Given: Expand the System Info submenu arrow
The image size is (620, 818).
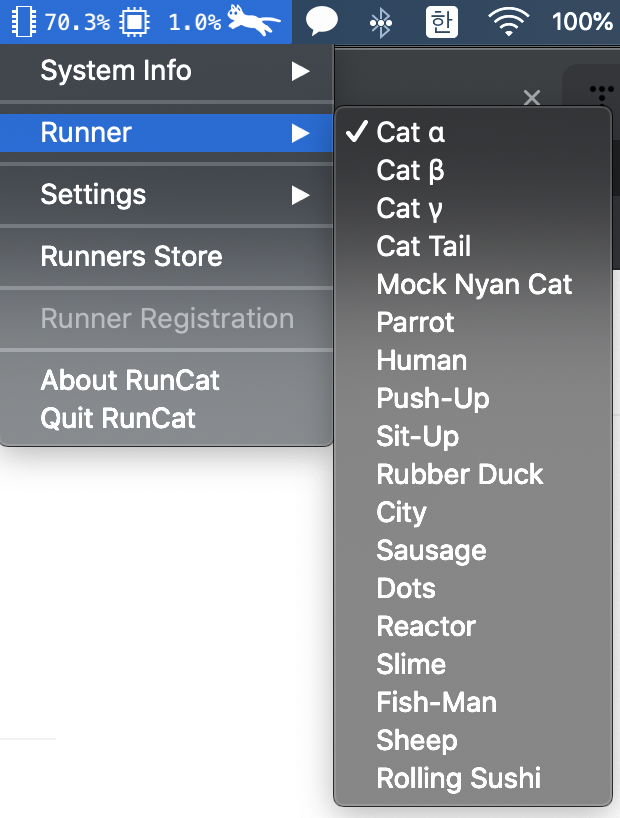Looking at the screenshot, I should 301,71.
